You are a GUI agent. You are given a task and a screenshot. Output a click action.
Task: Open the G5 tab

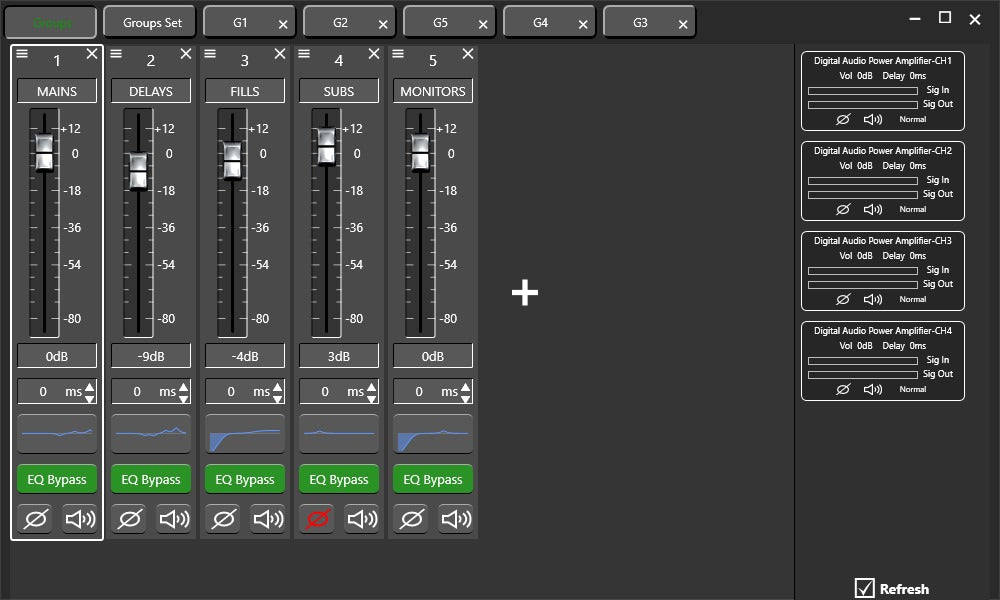pos(440,22)
